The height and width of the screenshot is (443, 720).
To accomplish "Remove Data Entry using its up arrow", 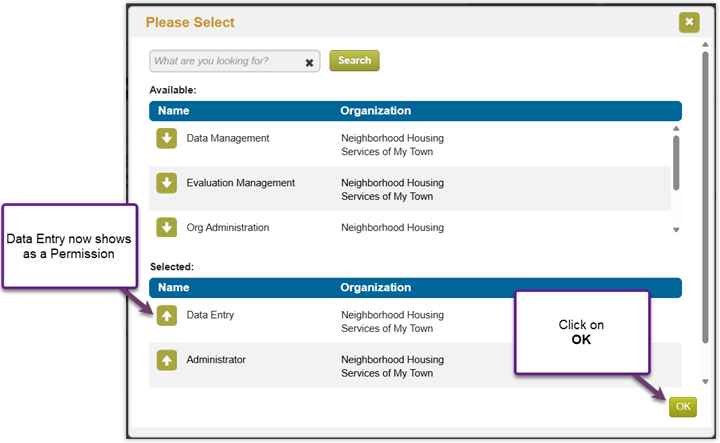I will coord(166,315).
